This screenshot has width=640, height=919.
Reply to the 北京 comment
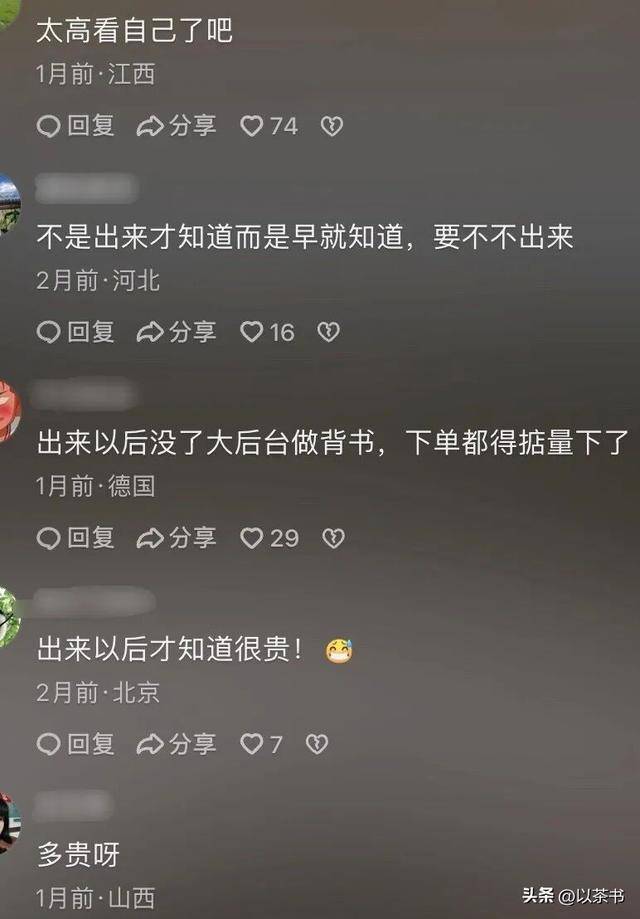point(76,744)
